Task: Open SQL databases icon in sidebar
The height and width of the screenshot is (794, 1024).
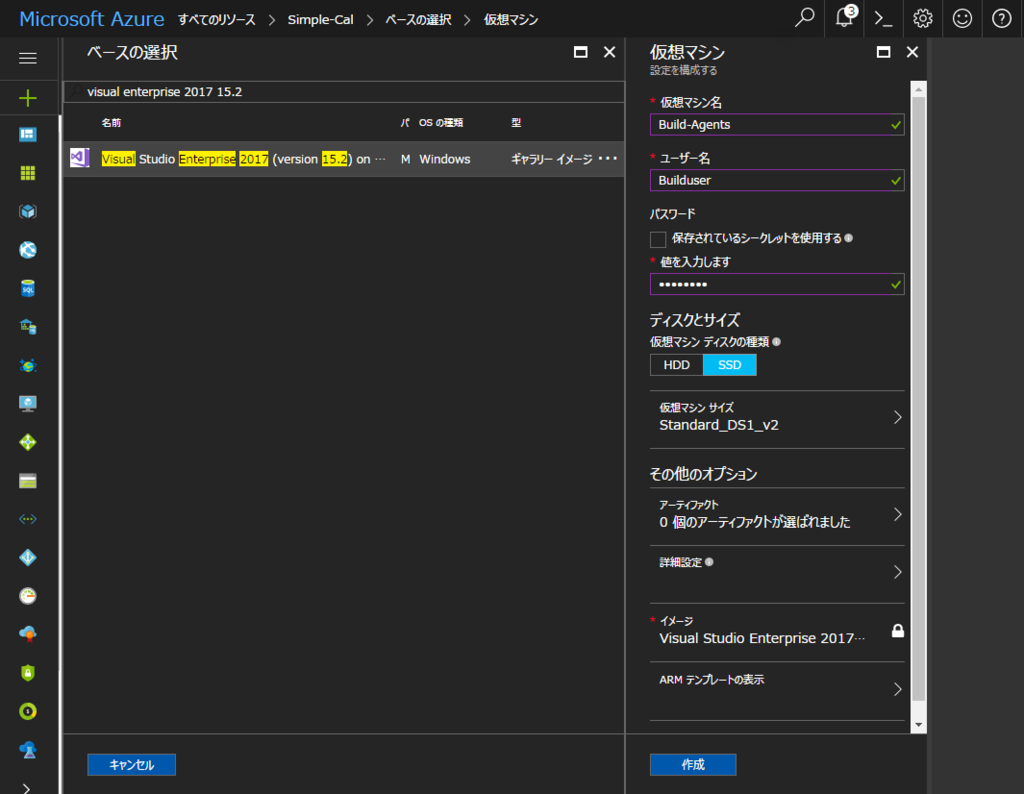Action: [27, 289]
